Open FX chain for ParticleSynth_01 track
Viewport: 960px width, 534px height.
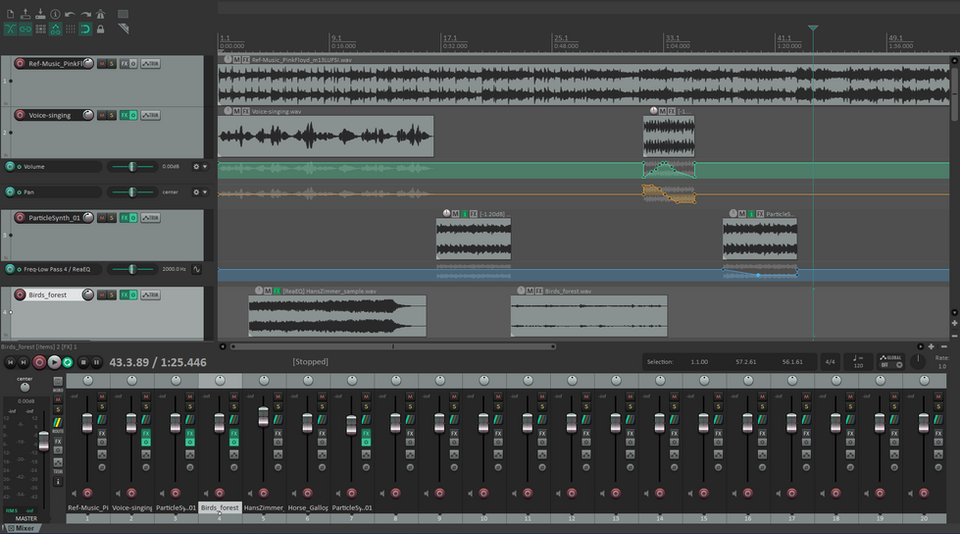(x=124, y=218)
